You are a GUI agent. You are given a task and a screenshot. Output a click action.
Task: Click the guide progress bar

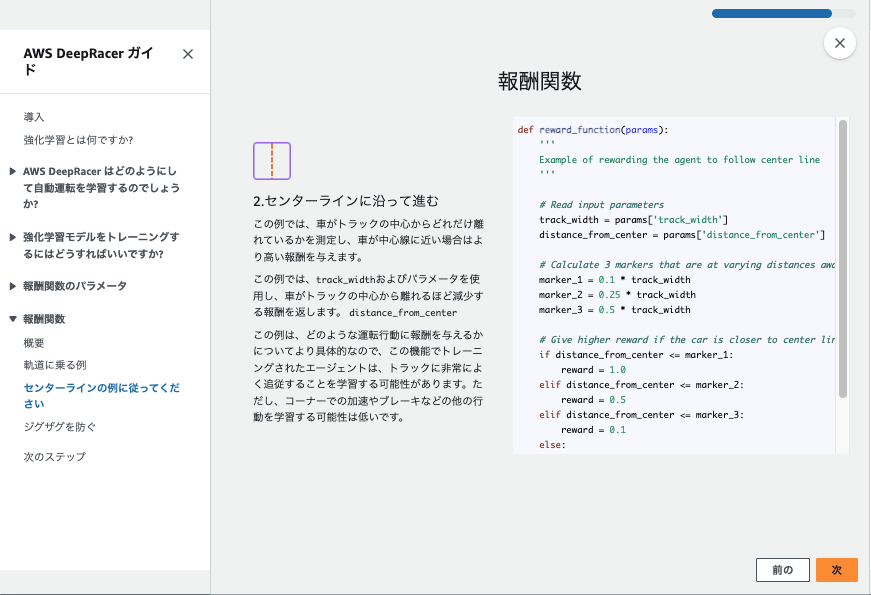point(784,14)
